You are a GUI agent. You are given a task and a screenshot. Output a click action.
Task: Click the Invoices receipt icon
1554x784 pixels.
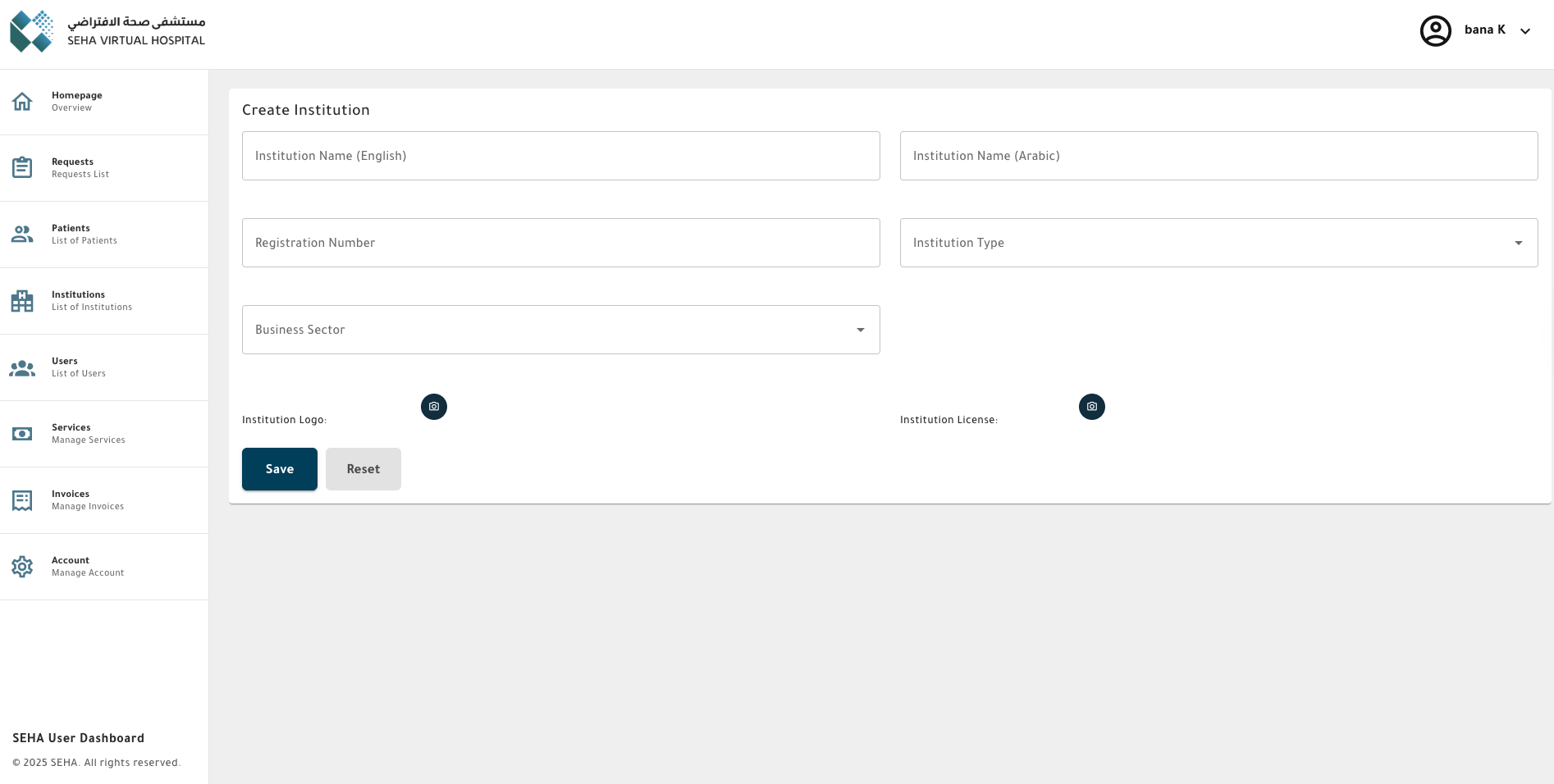pyautogui.click(x=22, y=500)
